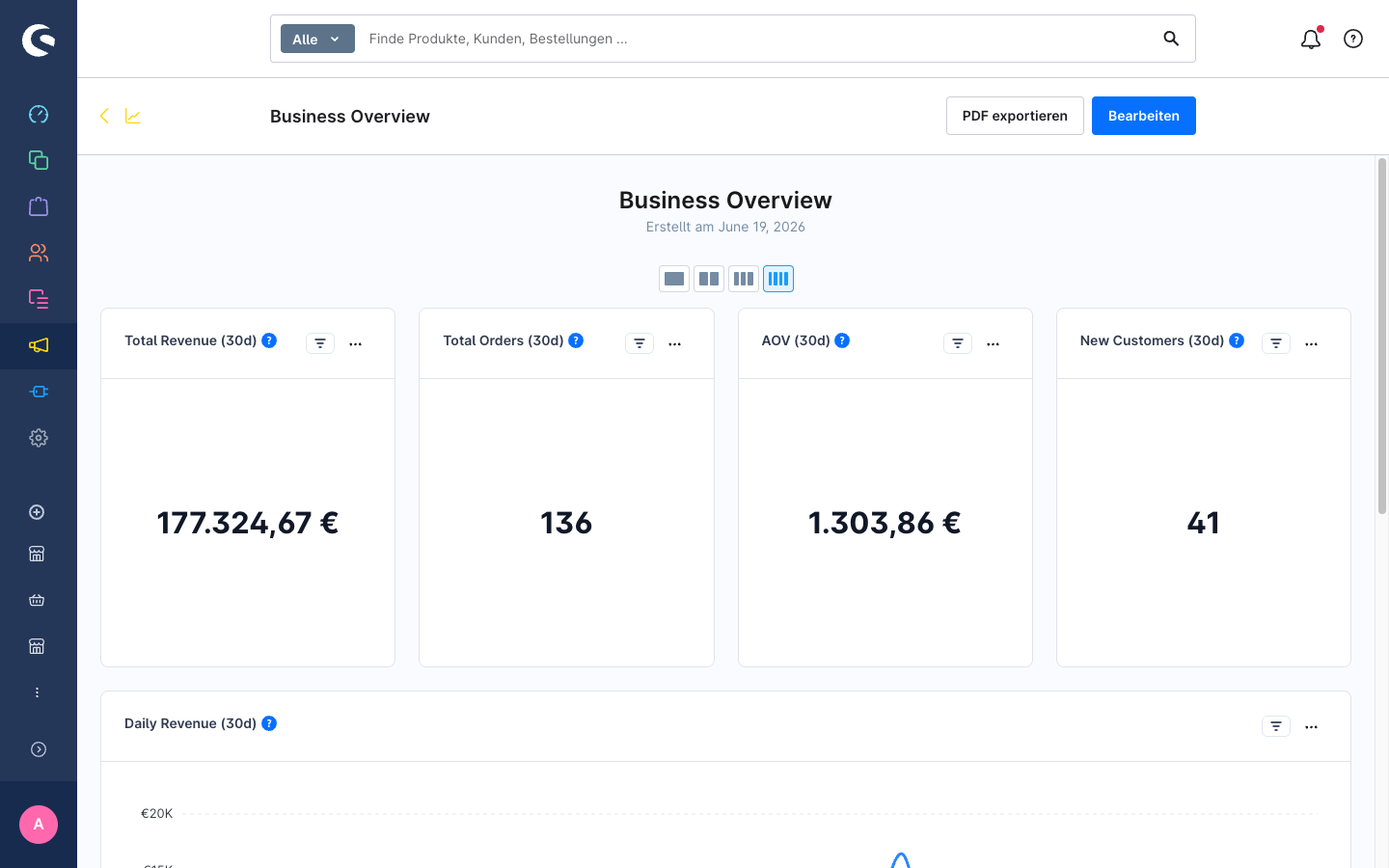Image resolution: width=1389 pixels, height=868 pixels.
Task: Switch to the two-column layout
Action: 709,279
